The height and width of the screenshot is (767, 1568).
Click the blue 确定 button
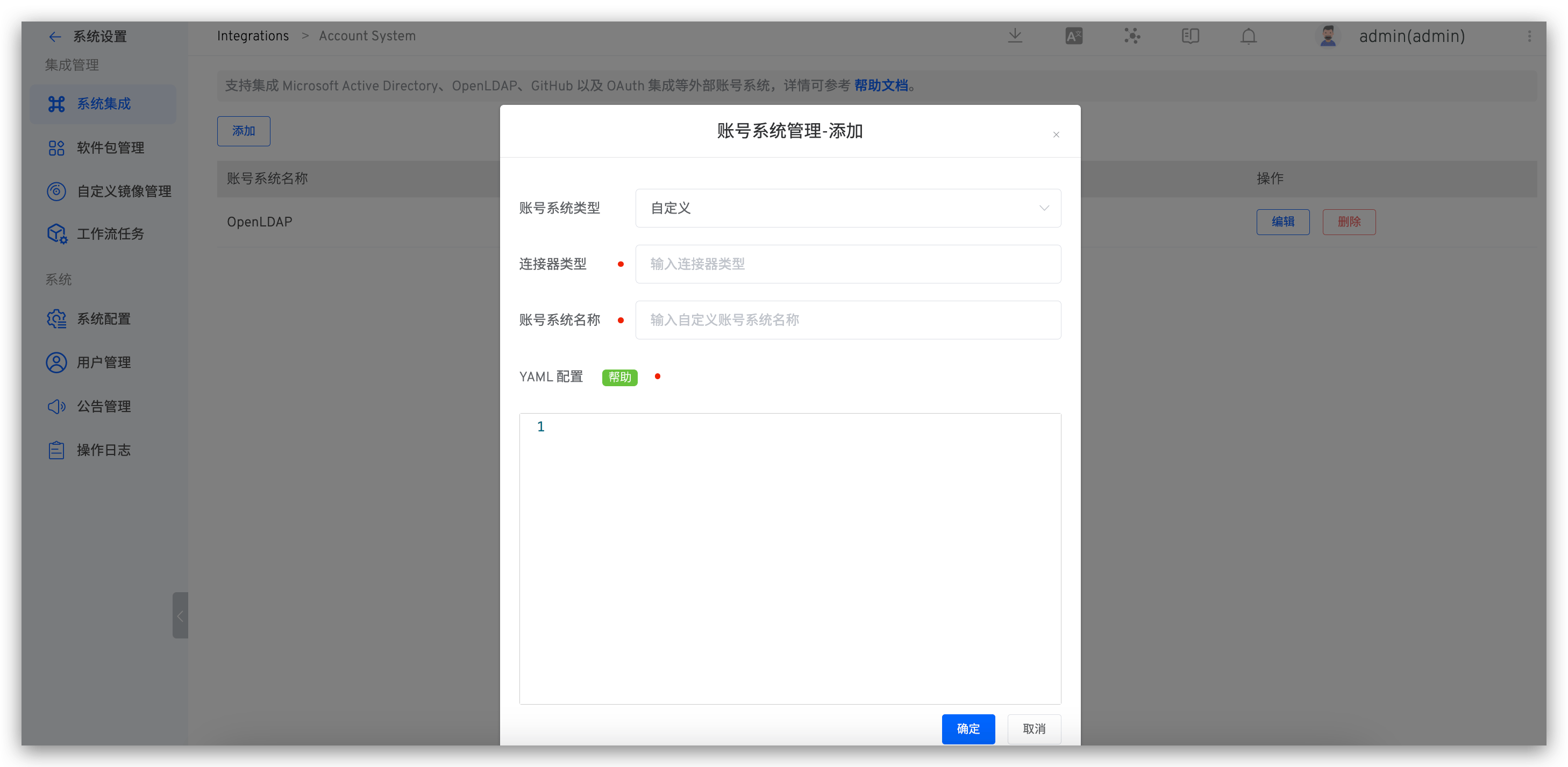968,729
